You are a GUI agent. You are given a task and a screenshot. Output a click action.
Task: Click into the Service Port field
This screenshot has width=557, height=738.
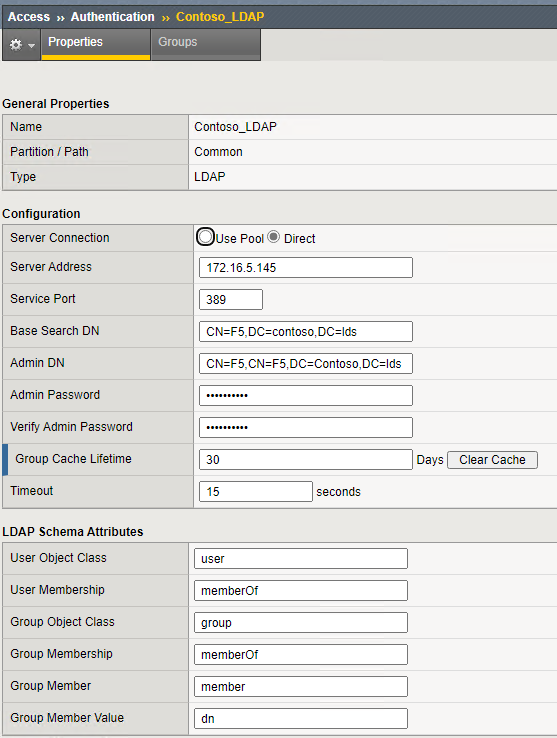coord(231,299)
